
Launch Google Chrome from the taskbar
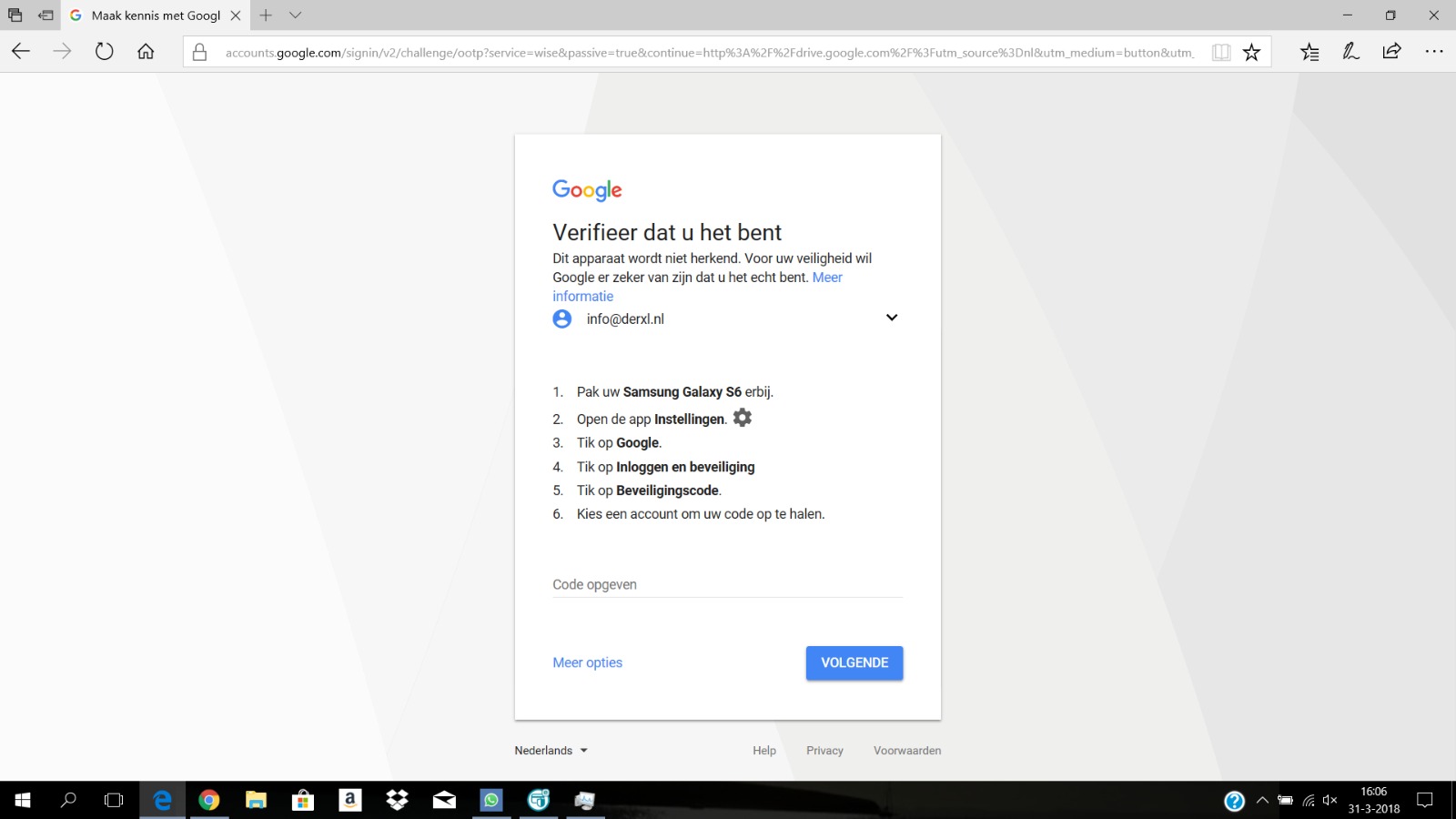point(209,800)
